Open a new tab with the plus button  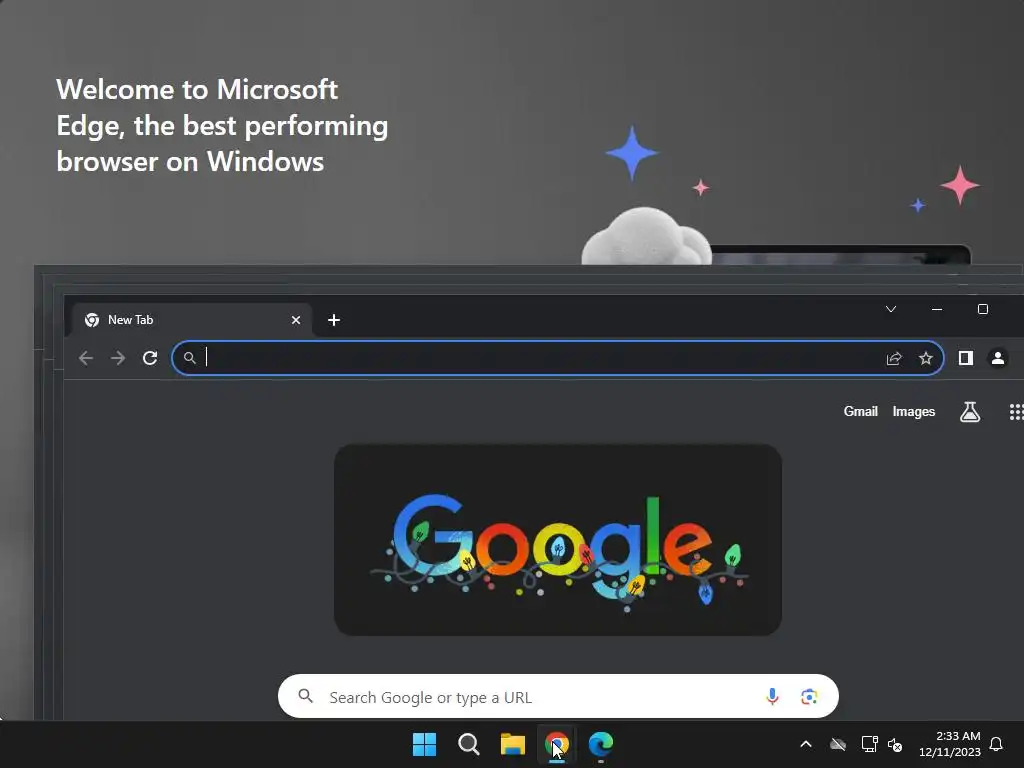pyautogui.click(x=334, y=320)
